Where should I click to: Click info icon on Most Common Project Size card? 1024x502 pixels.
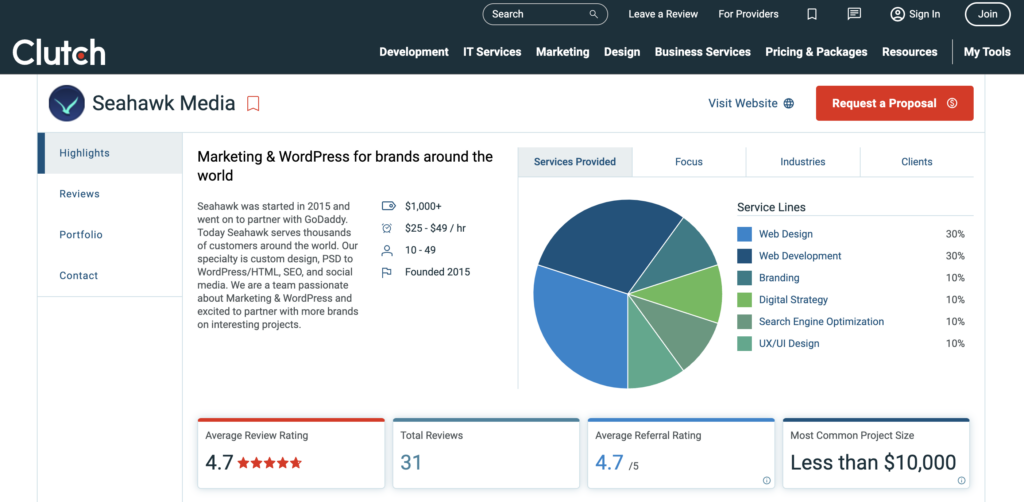point(961,480)
